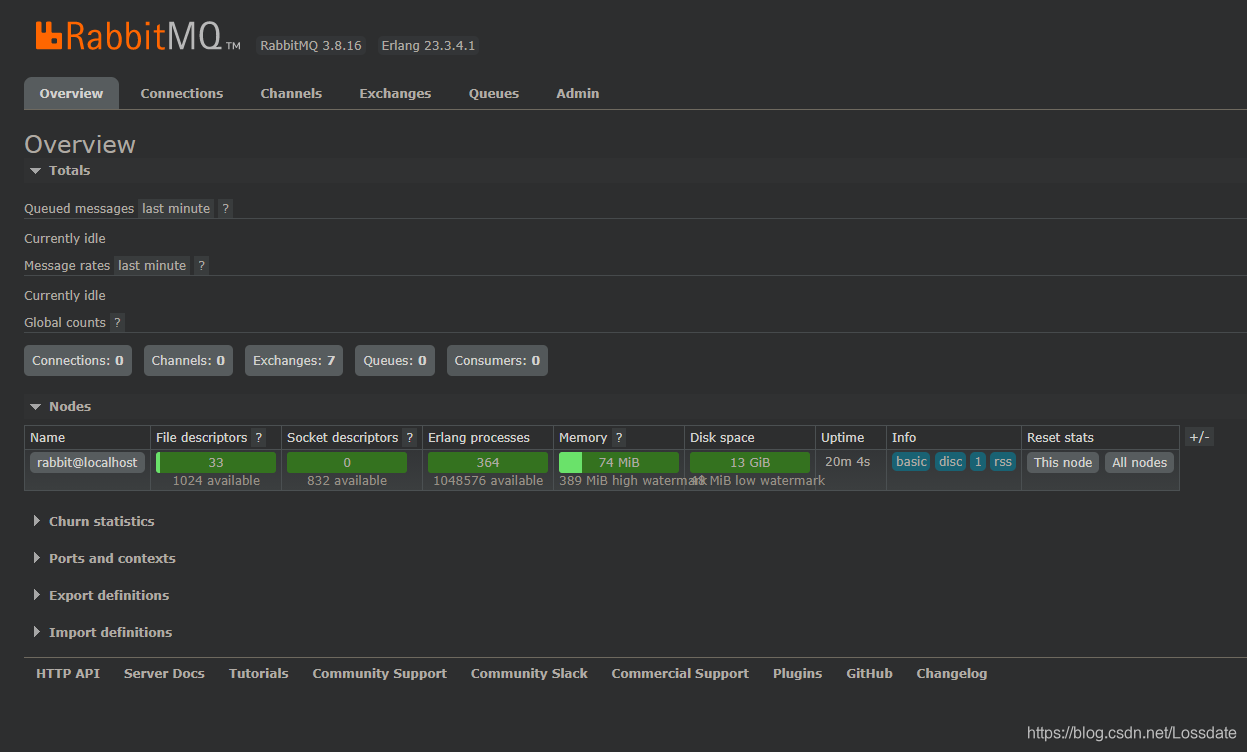Viewport: 1247px width, 752px height.
Task: Click the rss info tag
Action: pyautogui.click(x=1003, y=462)
